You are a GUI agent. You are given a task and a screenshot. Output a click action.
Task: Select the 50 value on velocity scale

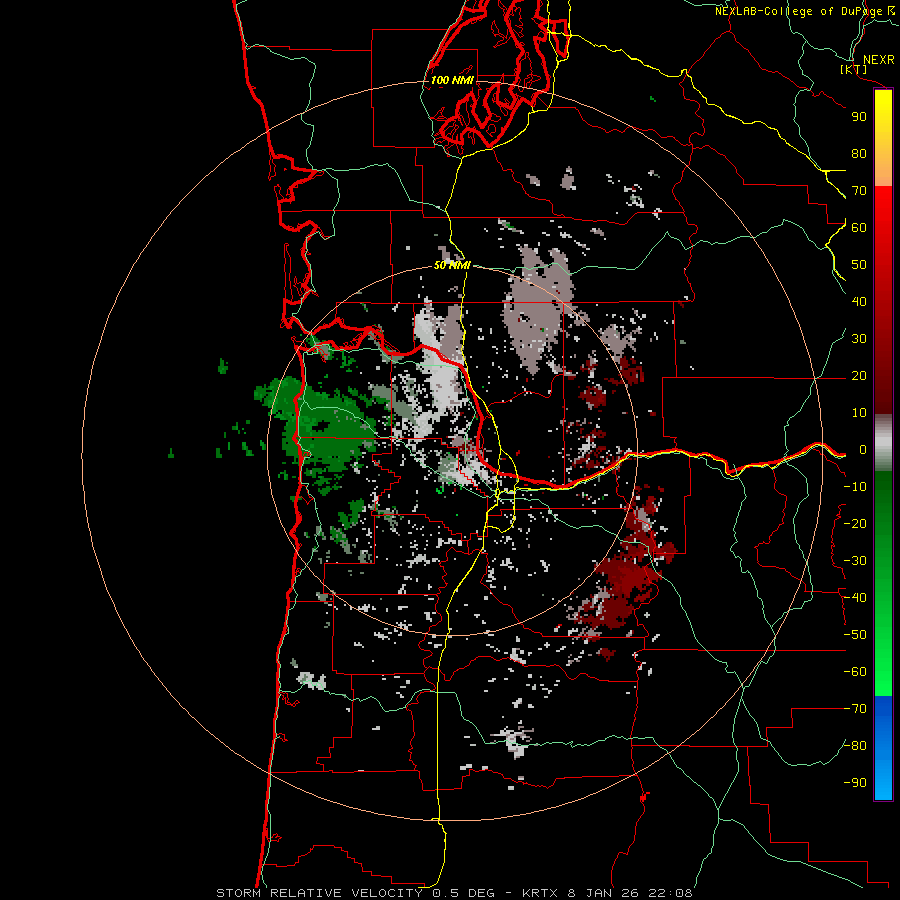[x=859, y=265]
